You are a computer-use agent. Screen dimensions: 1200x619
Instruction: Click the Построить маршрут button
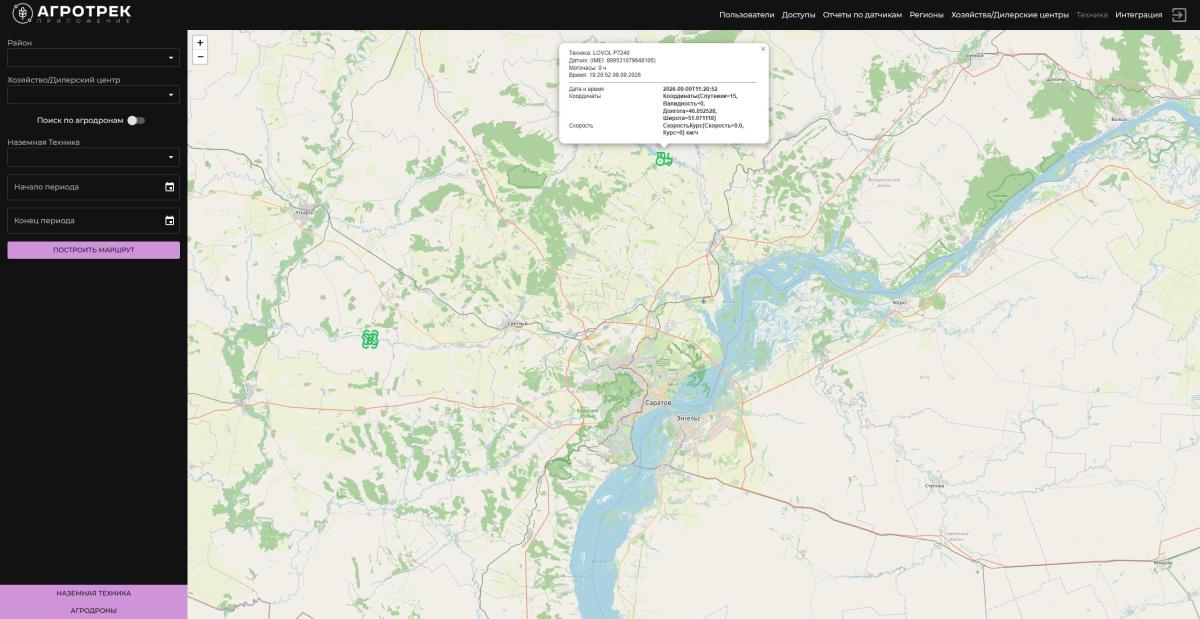point(93,250)
